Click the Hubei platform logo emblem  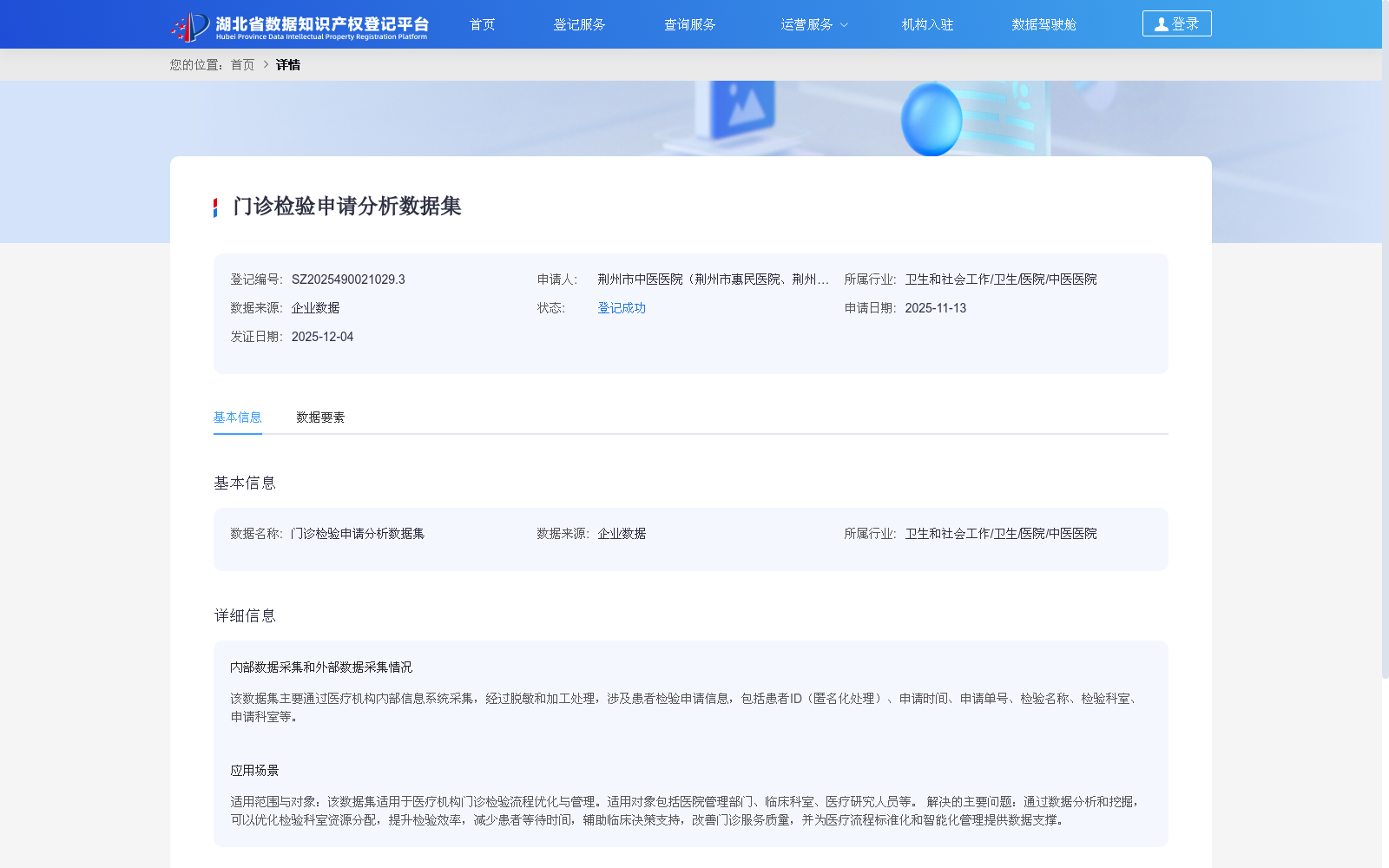tap(190, 26)
